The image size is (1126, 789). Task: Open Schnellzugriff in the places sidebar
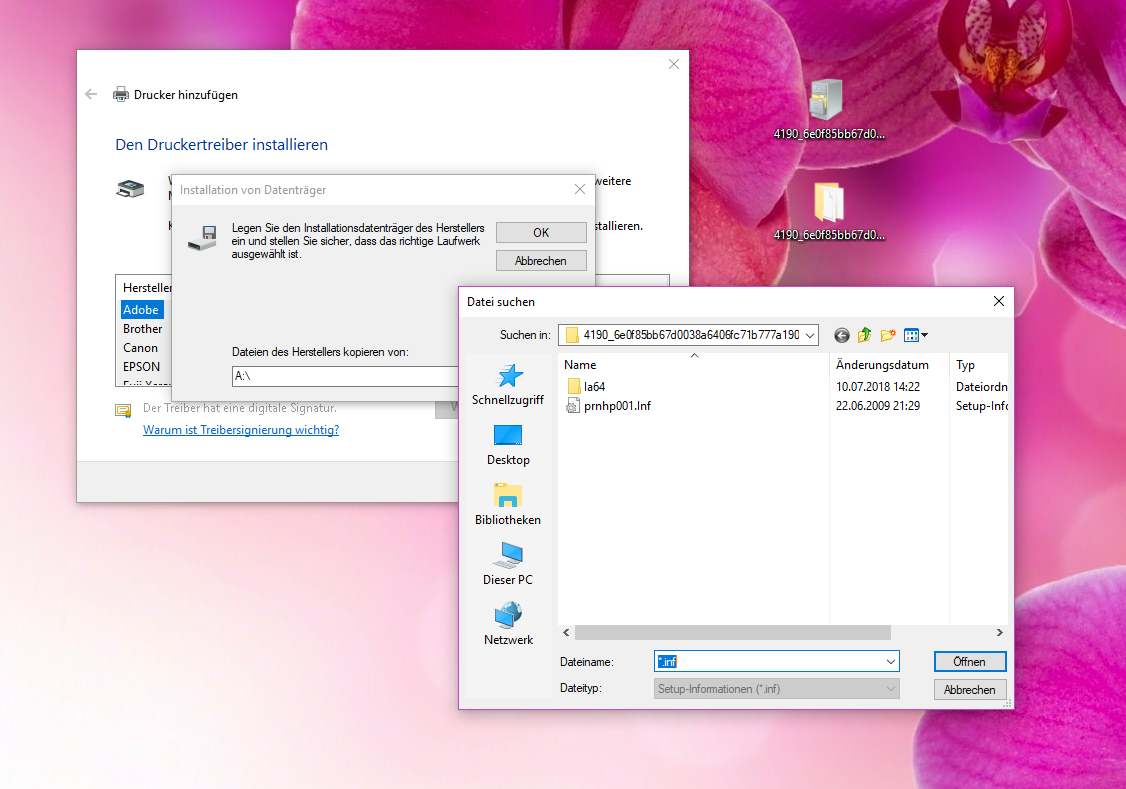coord(508,385)
